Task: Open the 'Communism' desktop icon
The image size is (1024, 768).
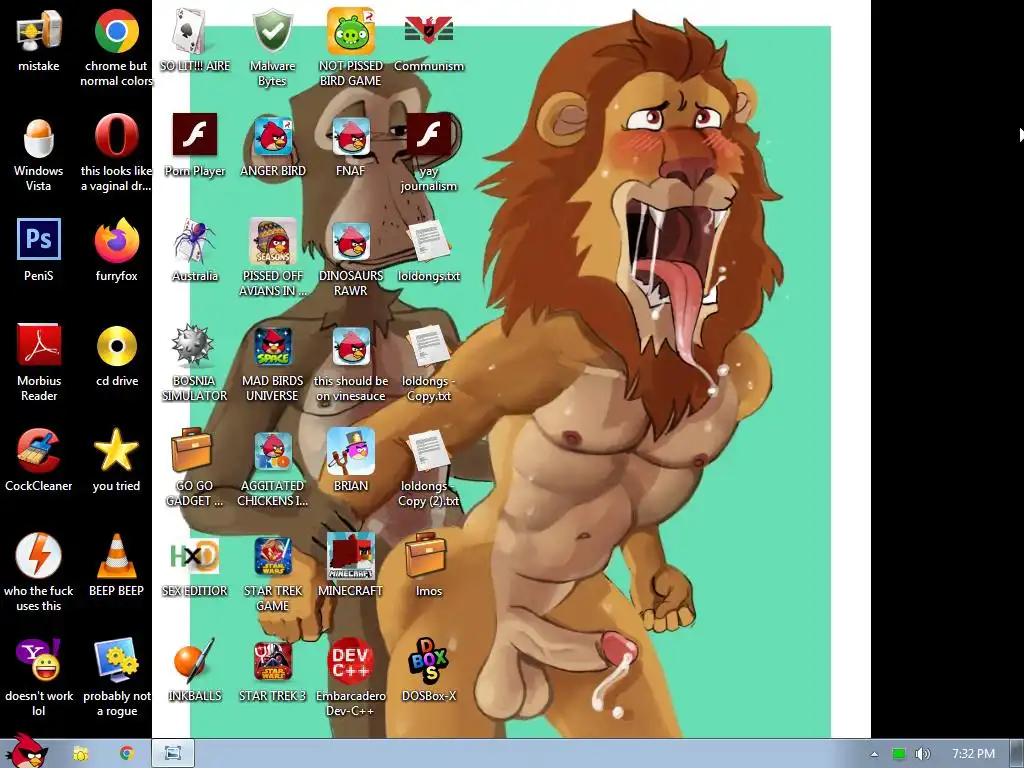Action: pos(428,31)
